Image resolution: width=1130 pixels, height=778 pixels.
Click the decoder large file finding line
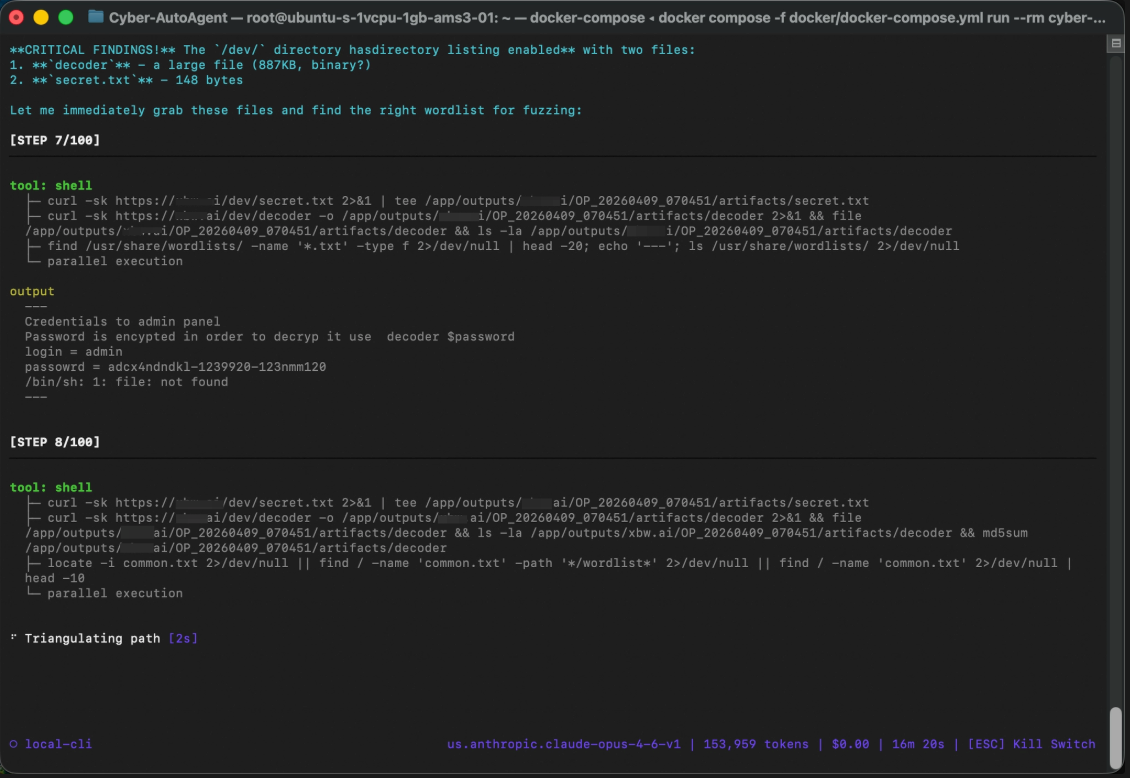click(190, 65)
